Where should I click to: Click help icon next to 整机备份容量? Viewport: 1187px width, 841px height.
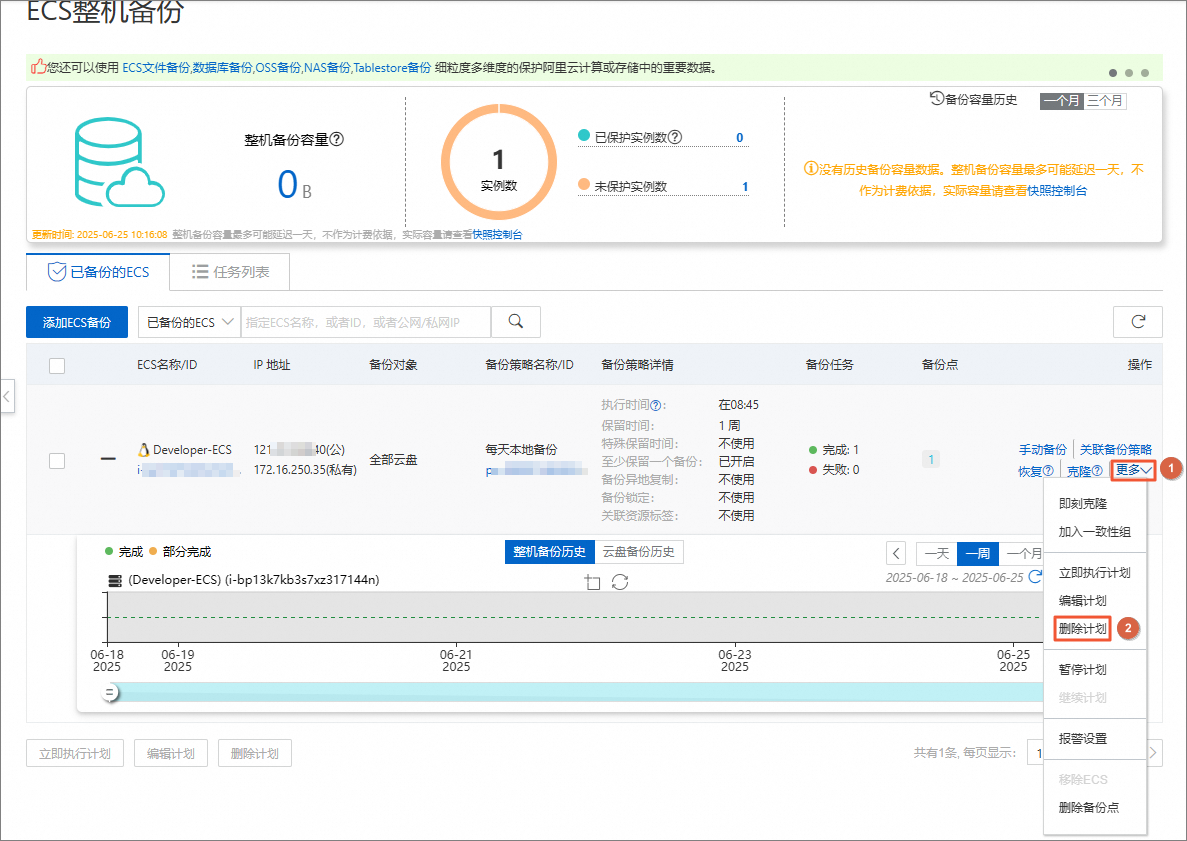point(337,140)
